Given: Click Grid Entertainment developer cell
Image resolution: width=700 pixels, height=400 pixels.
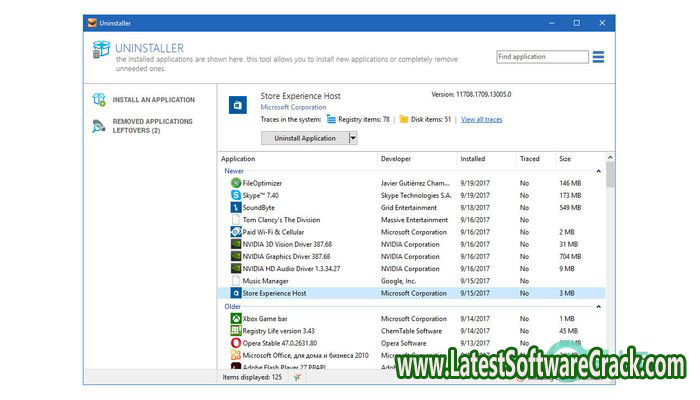Looking at the screenshot, I should 409,208.
